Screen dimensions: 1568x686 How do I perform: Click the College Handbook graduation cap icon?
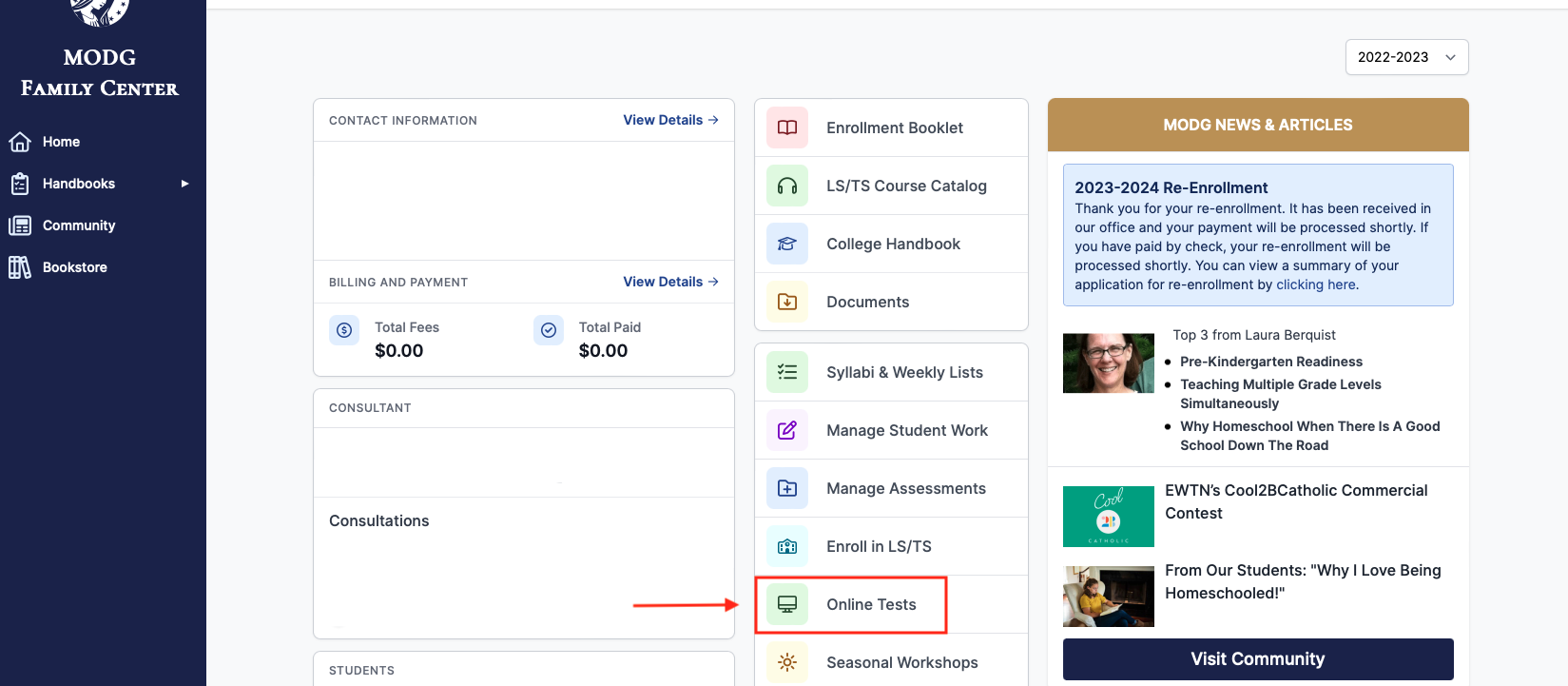[787, 244]
